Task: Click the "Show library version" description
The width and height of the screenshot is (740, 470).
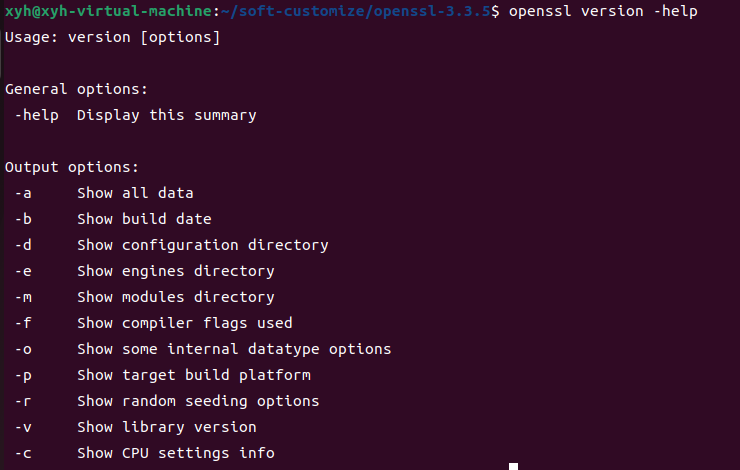Action: 166,427
